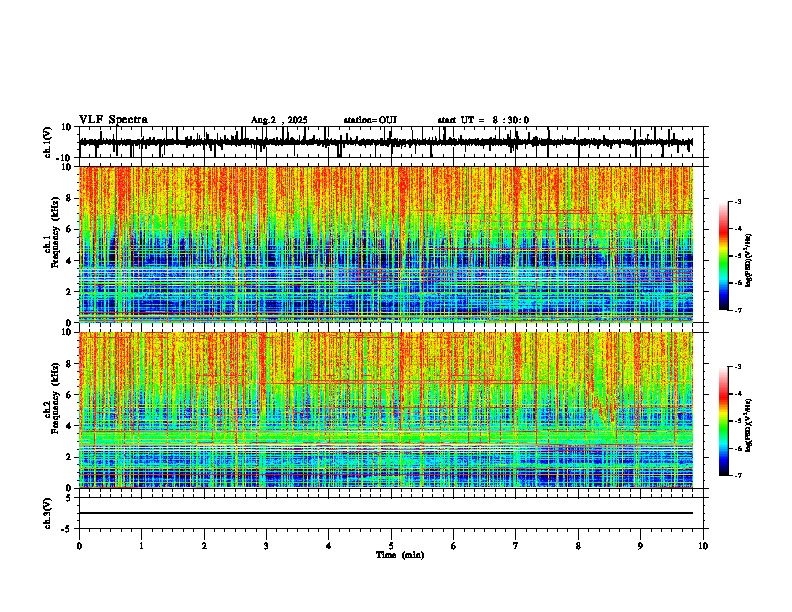Image resolution: width=792 pixels, height=612 pixels.
Task: Click time axis tick label "8"
Action: click(x=578, y=546)
